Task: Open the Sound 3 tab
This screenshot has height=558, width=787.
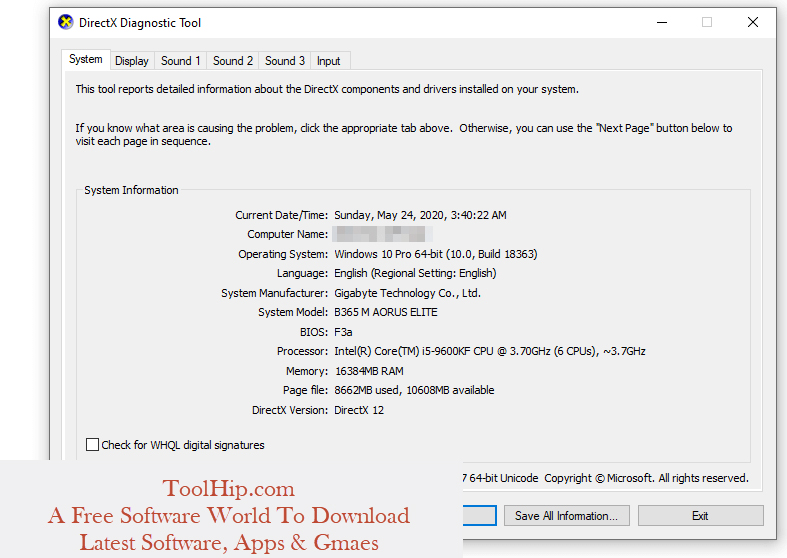Action: point(285,61)
